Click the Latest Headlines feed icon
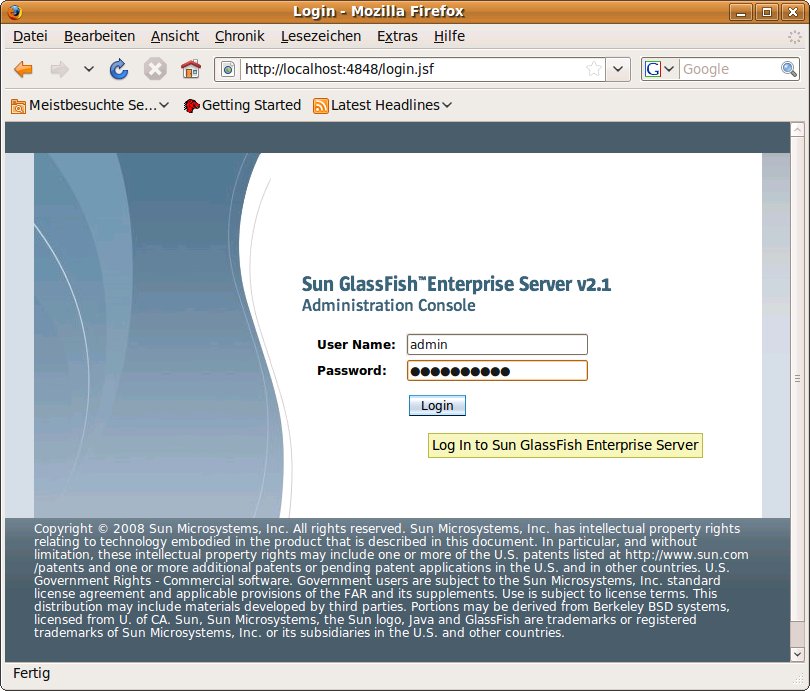 pos(321,105)
